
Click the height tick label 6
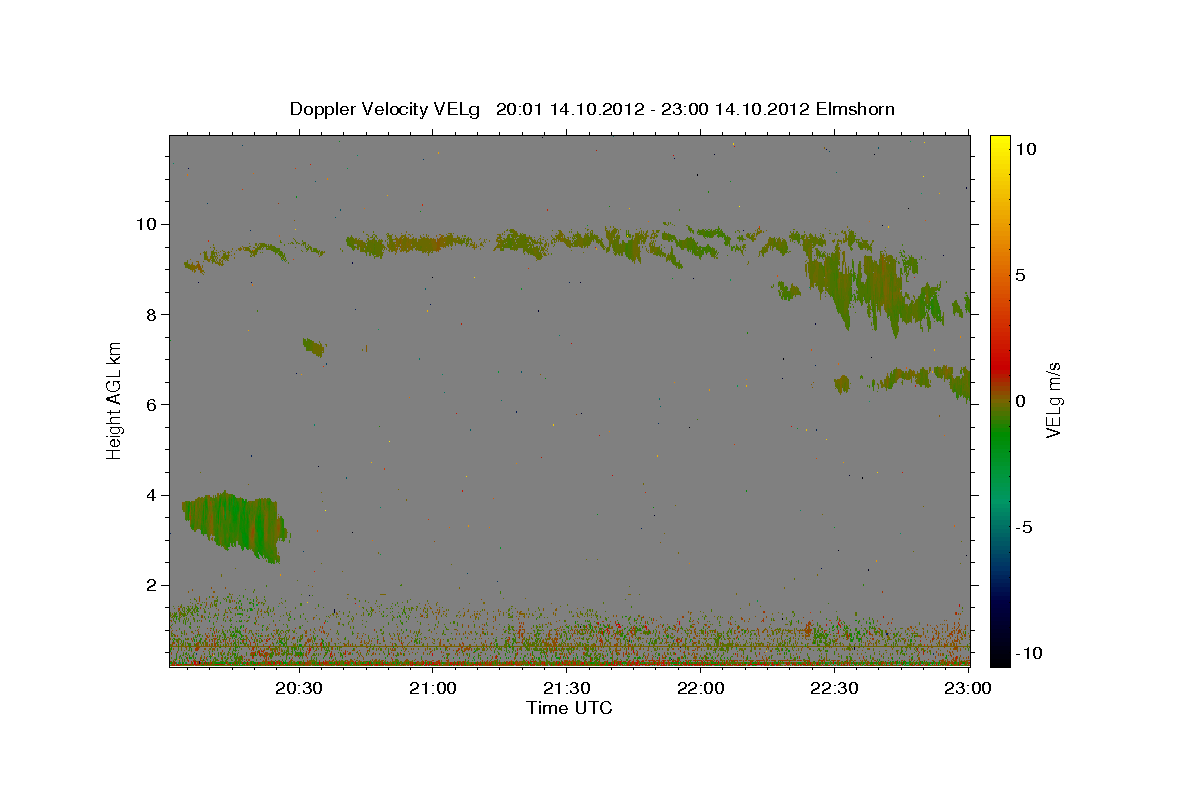pyautogui.click(x=153, y=404)
